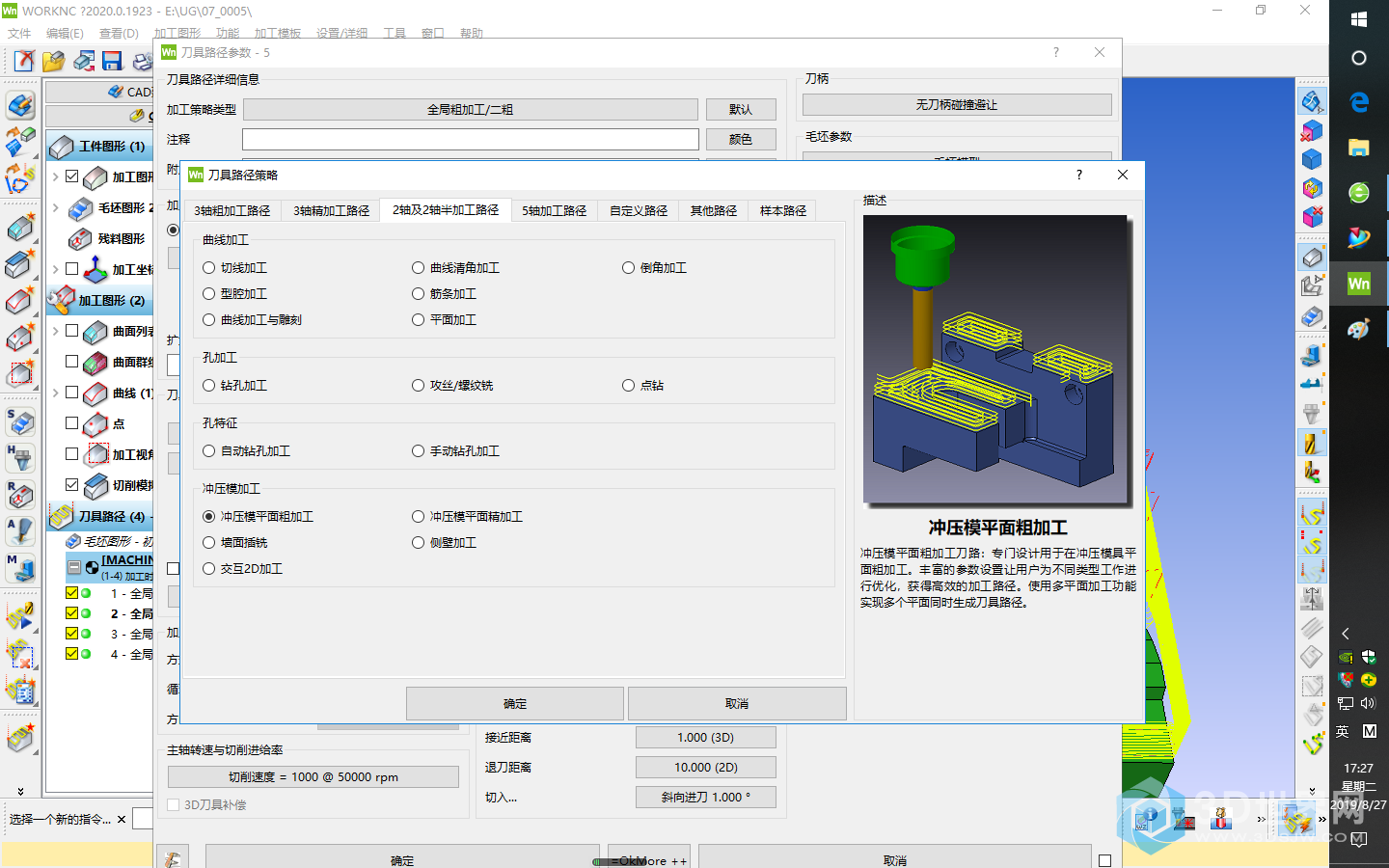The height and width of the screenshot is (868, 1389).
Task: Click the 注释 text input field
Action: pos(471,139)
